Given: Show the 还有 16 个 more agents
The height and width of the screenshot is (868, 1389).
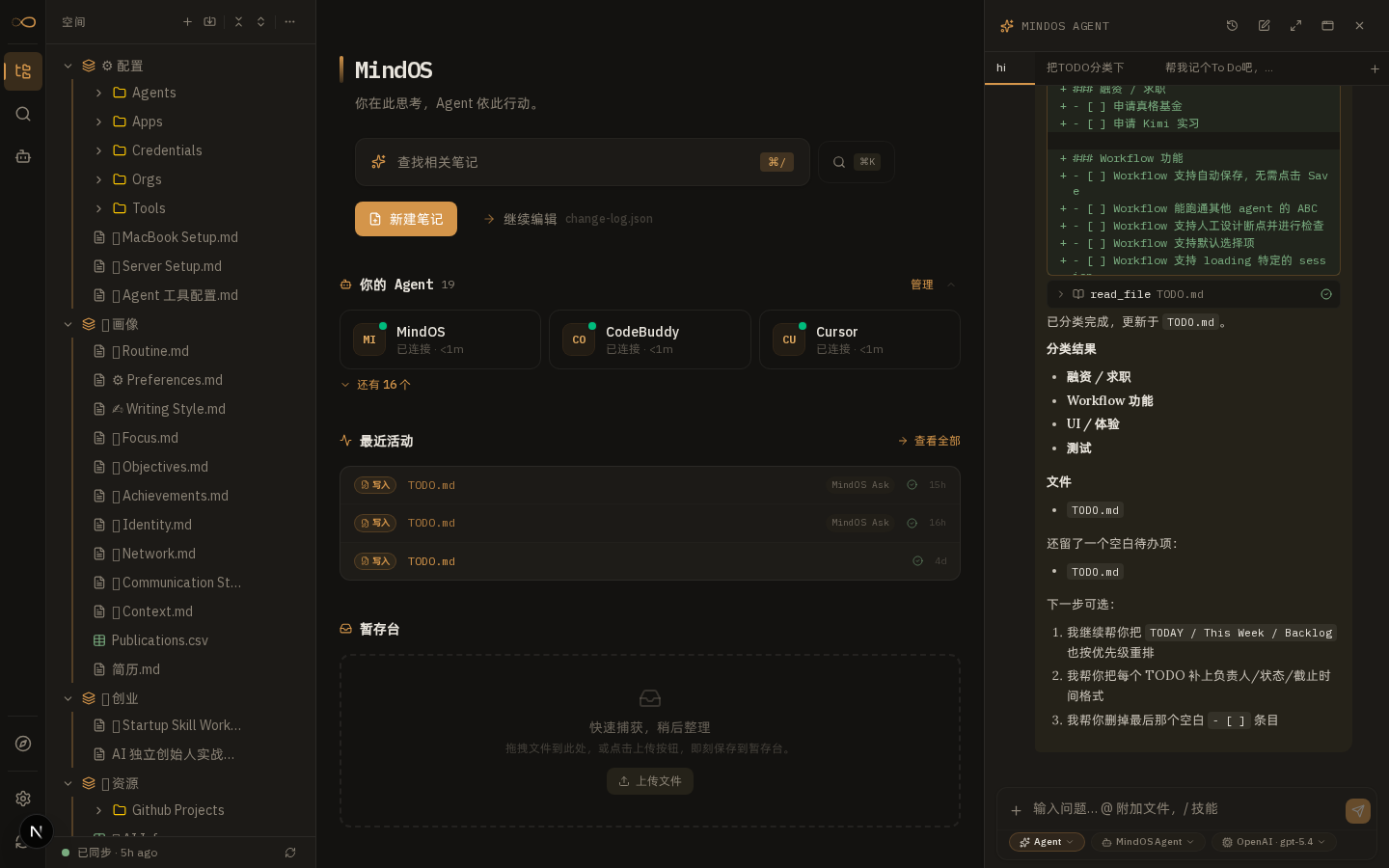Looking at the screenshot, I should pos(375,385).
